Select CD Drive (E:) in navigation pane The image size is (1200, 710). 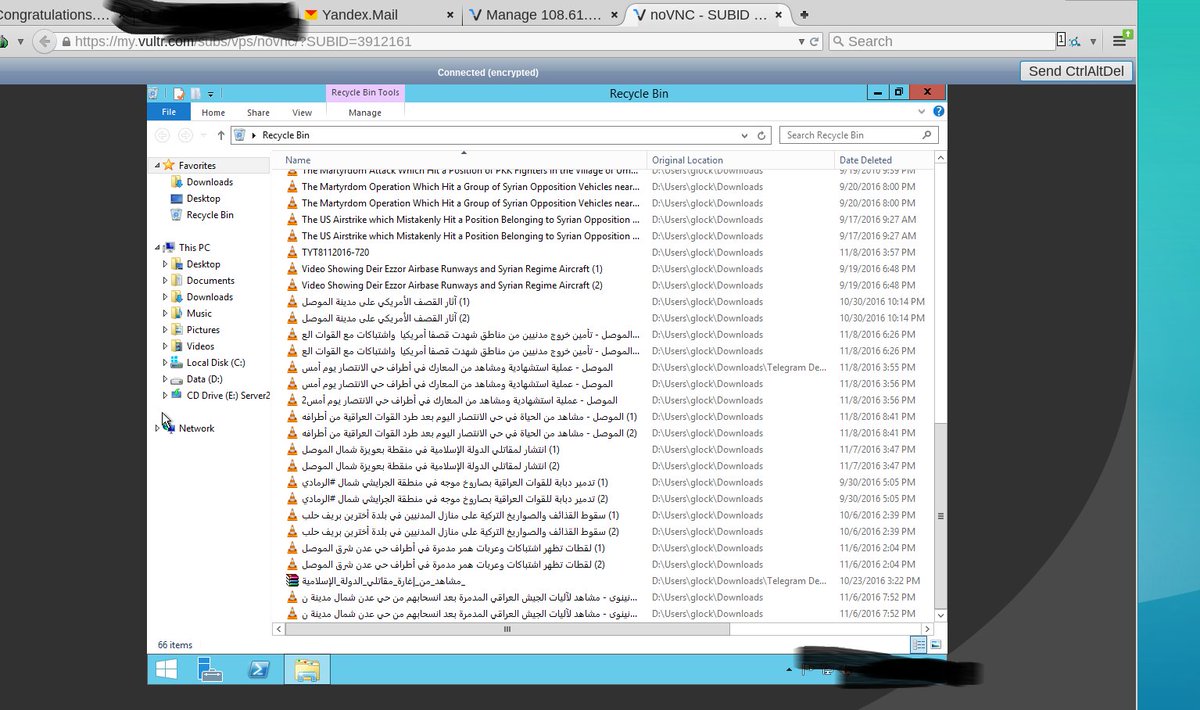(x=220, y=395)
